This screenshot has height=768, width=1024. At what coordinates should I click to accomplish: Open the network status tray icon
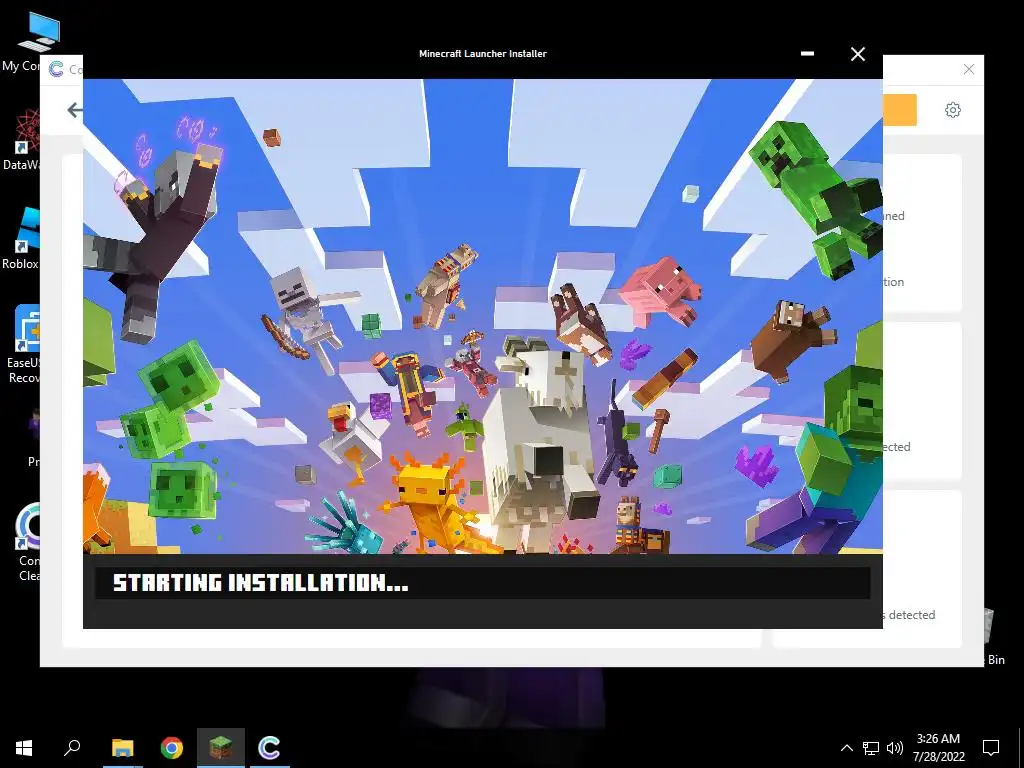871,748
